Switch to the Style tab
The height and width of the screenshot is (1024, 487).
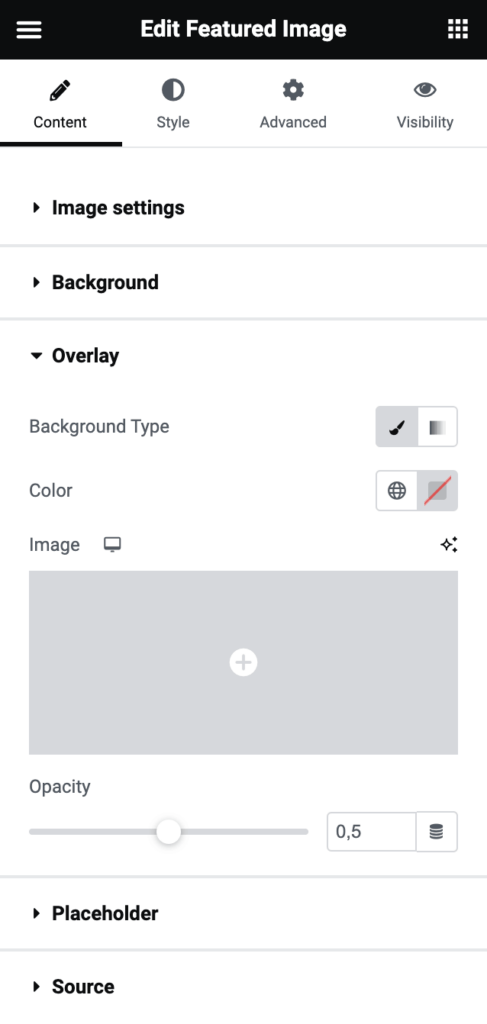coord(173,103)
